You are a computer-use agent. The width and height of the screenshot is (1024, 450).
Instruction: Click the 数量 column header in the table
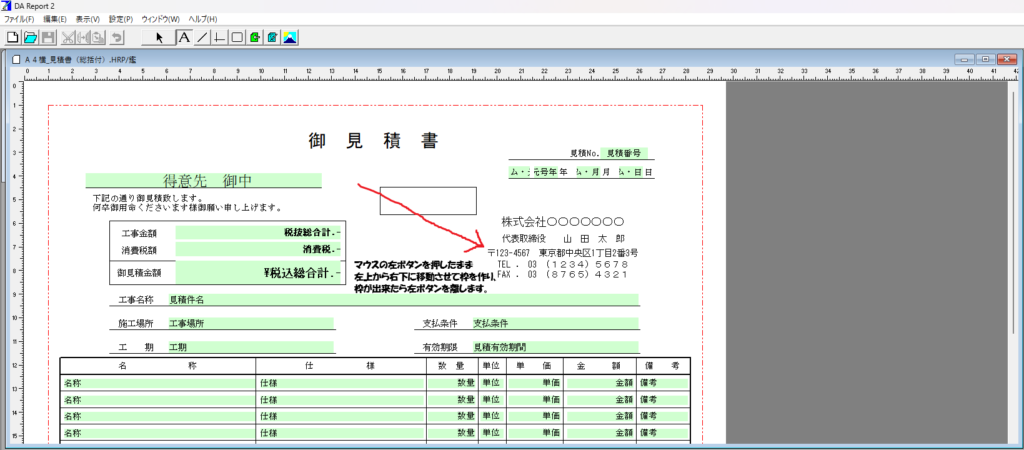click(451, 366)
